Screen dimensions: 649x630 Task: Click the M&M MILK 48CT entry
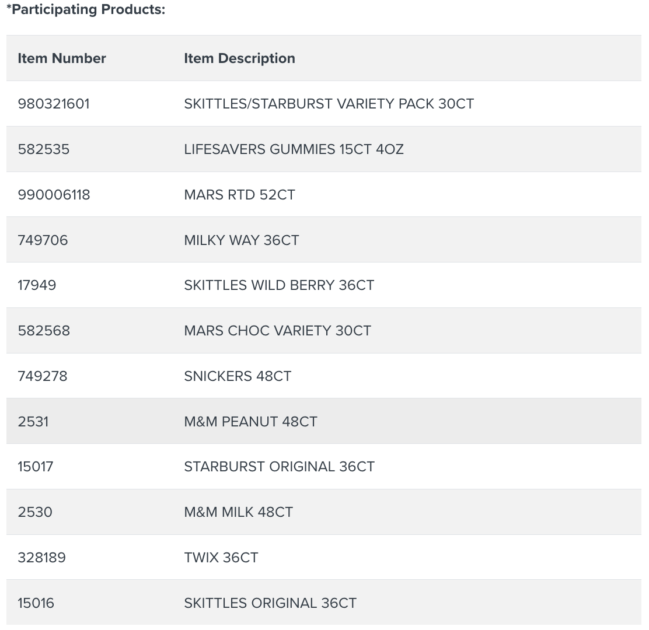click(x=238, y=512)
